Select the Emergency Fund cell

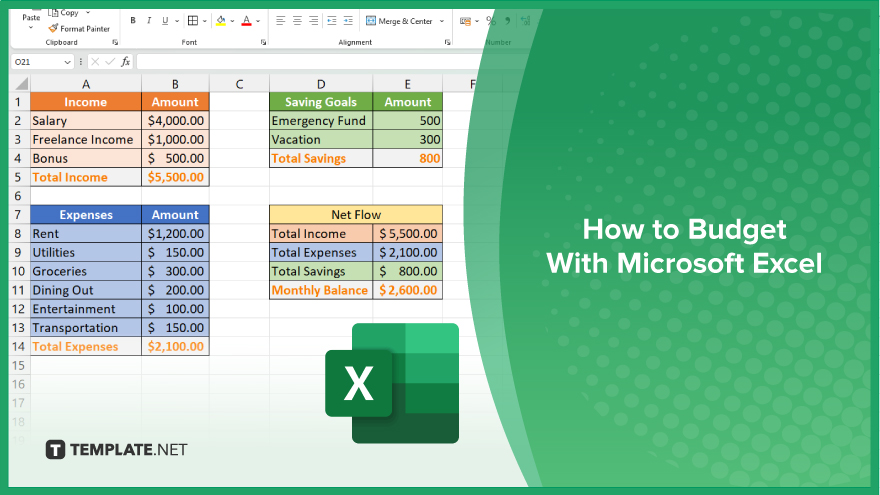point(321,121)
